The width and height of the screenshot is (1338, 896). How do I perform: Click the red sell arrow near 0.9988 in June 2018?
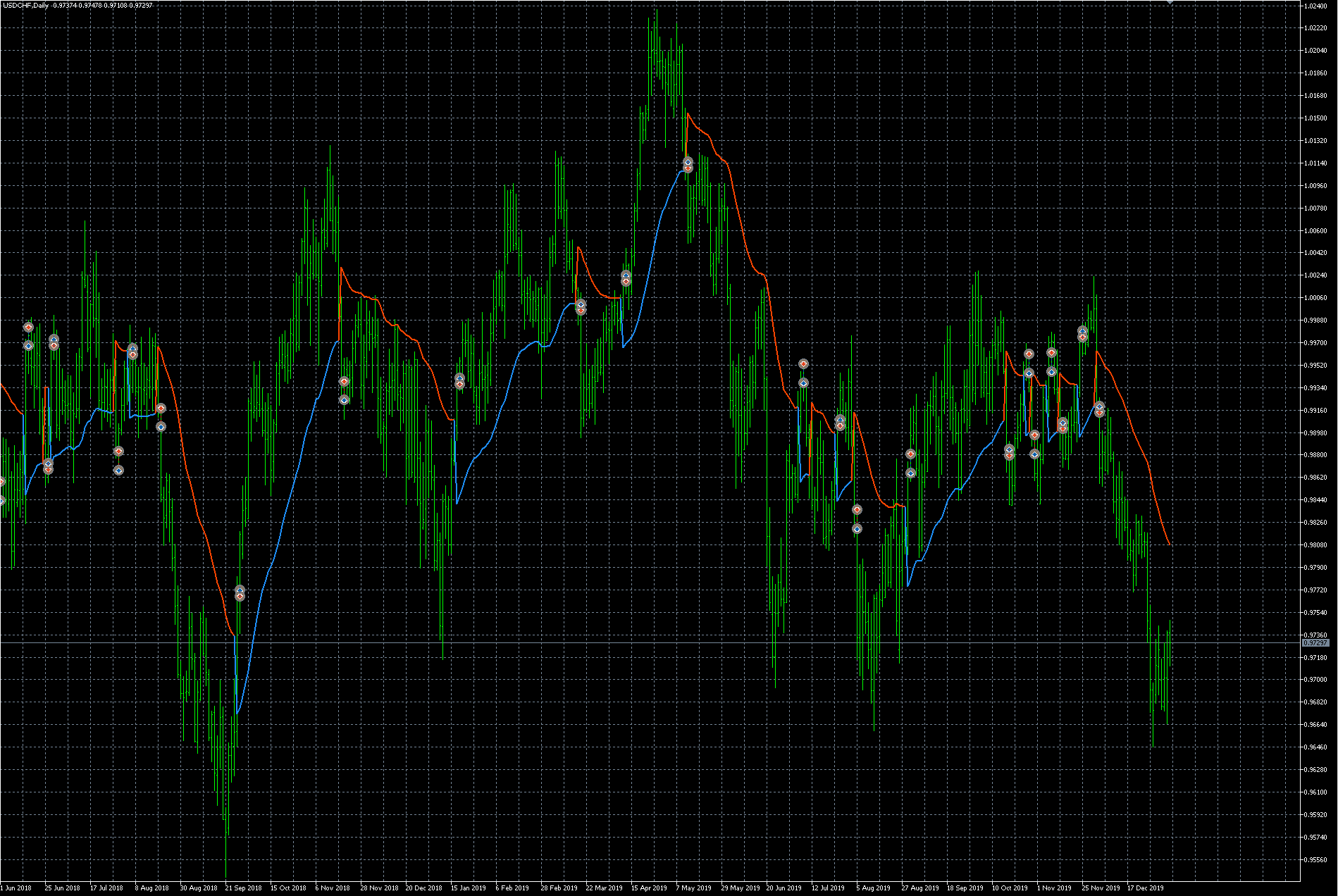[28, 328]
